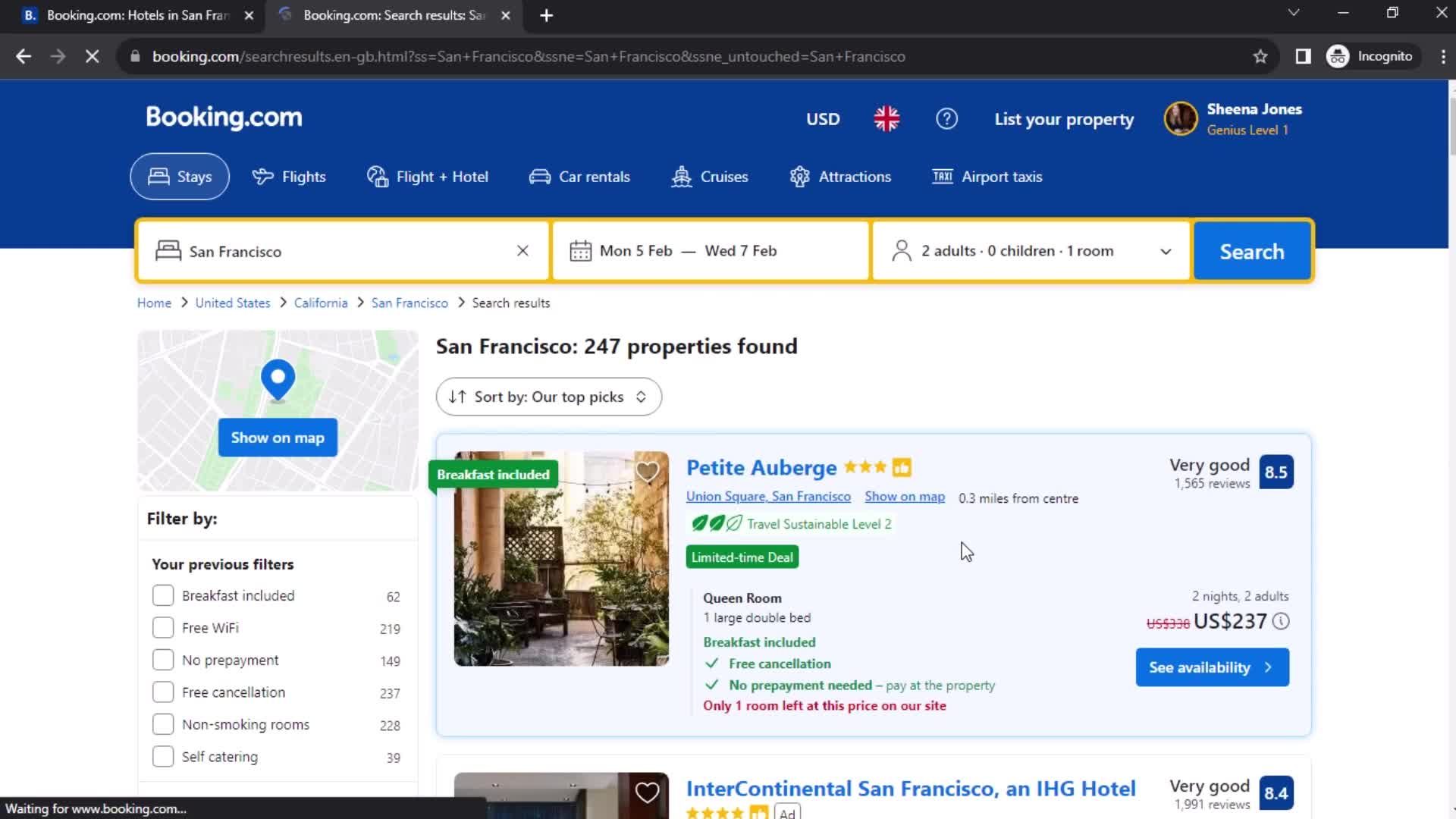Click the calendar icon in date field

click(x=580, y=251)
